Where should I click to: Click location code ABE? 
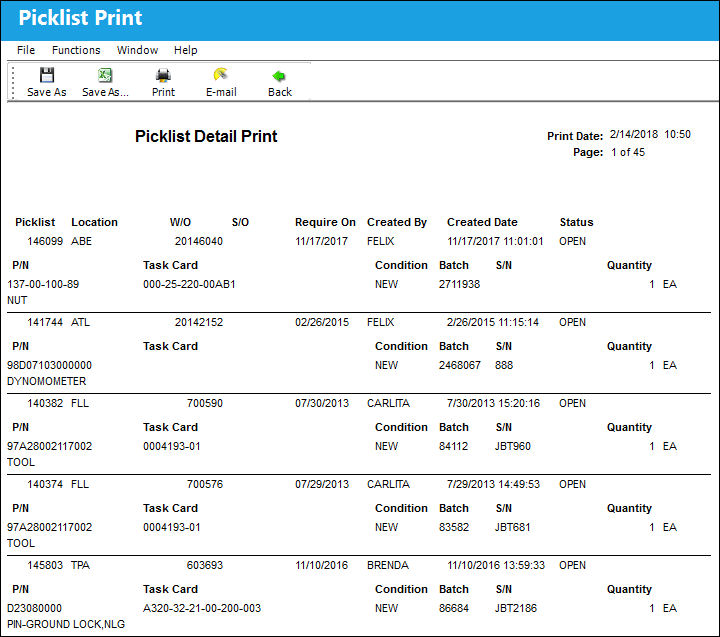pyautogui.click(x=81, y=241)
